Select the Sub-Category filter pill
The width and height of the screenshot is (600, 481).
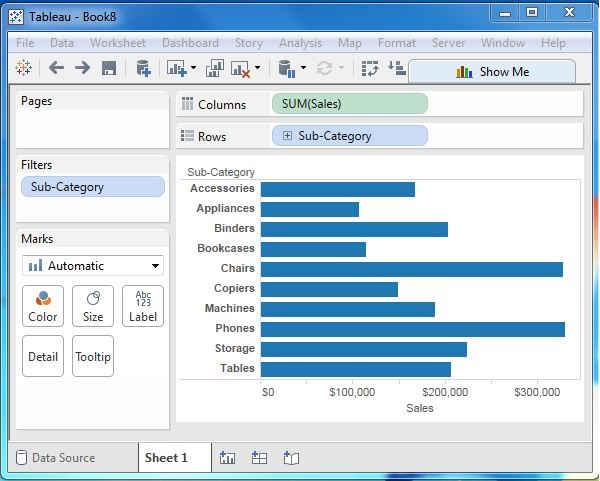click(x=92, y=186)
